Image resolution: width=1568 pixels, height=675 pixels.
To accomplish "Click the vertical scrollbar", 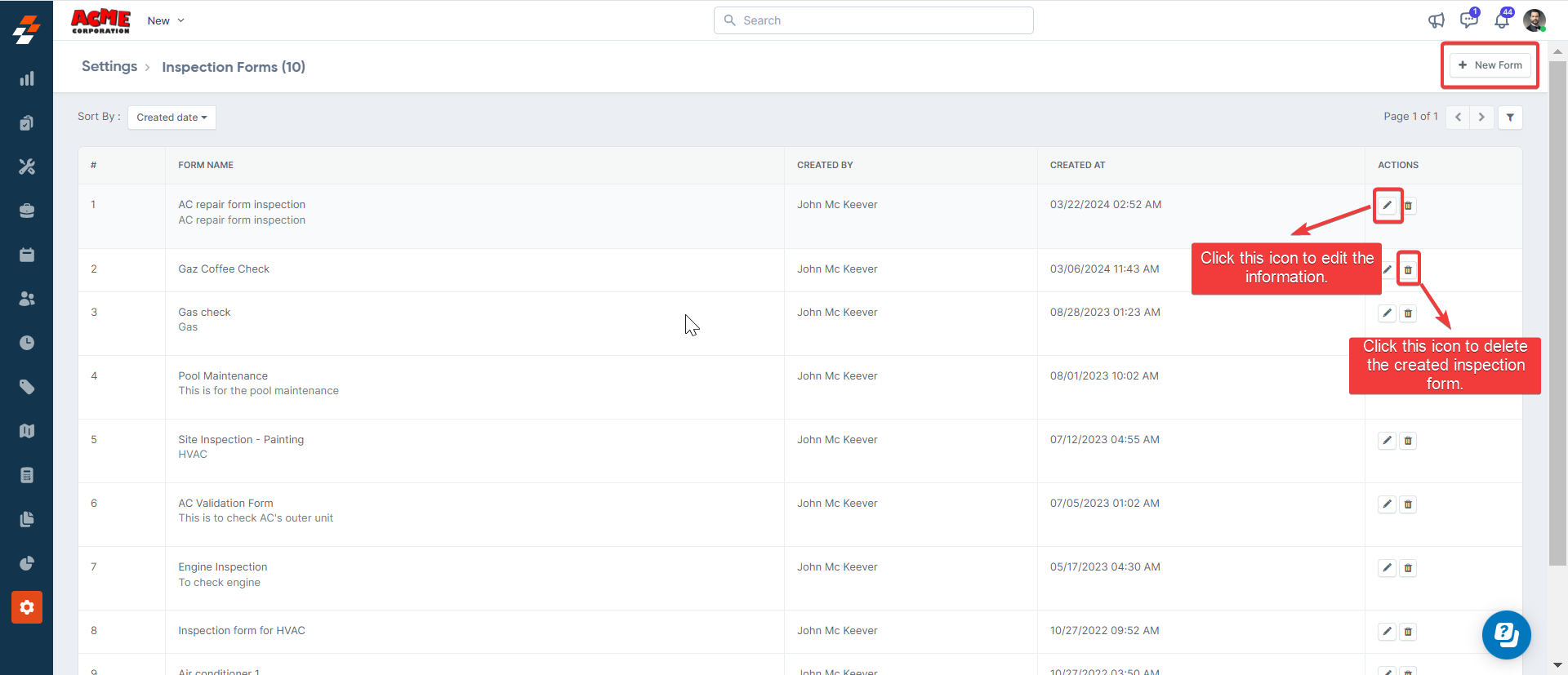I will click(1557, 310).
